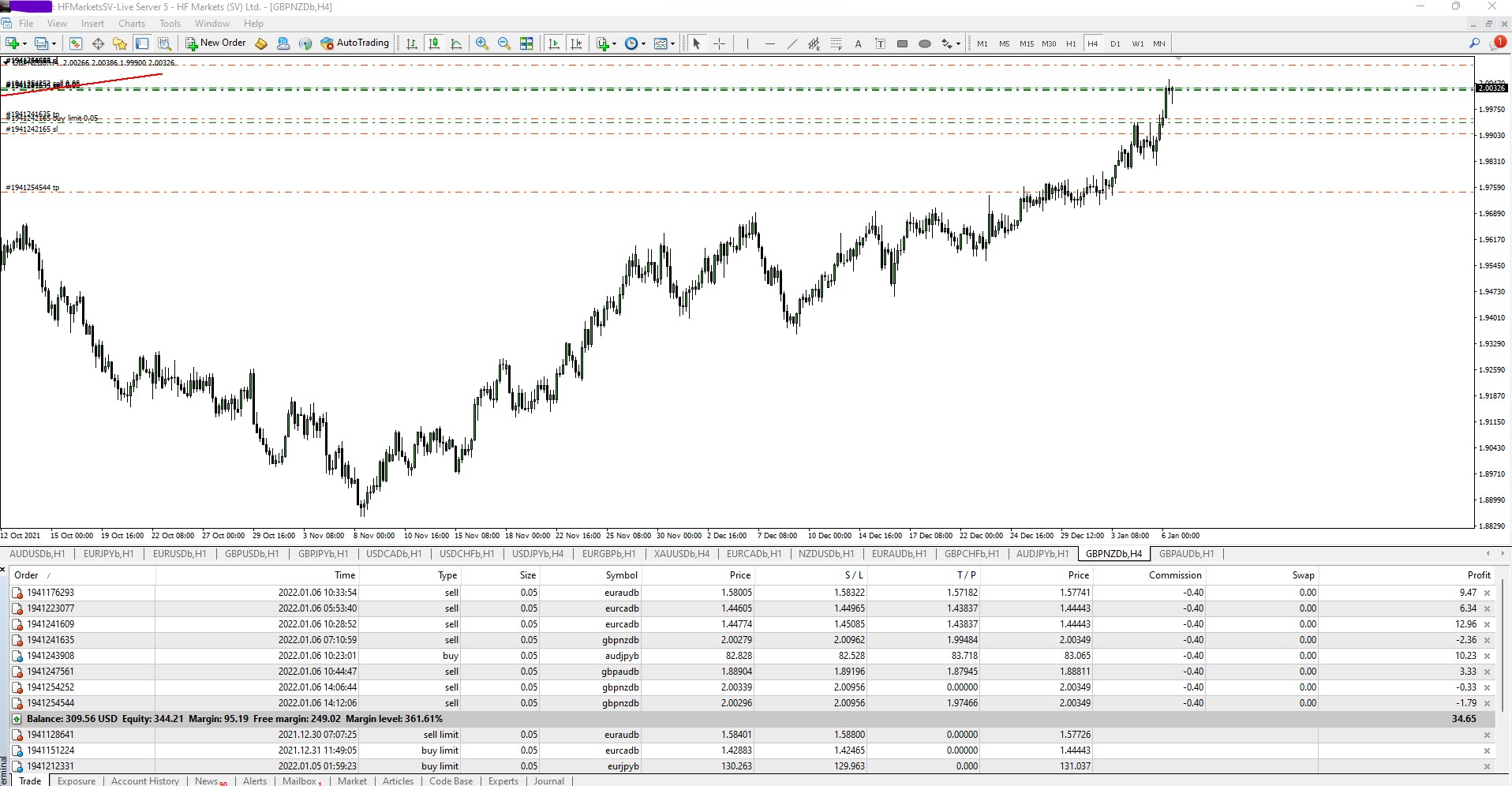Switch timeframe to MN

point(1158,43)
